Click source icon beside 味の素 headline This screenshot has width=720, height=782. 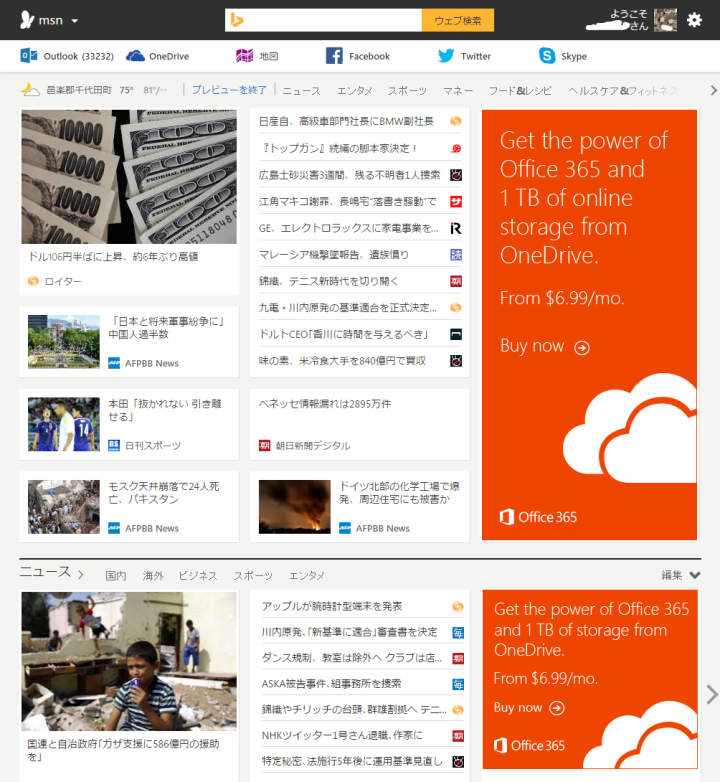click(456, 361)
